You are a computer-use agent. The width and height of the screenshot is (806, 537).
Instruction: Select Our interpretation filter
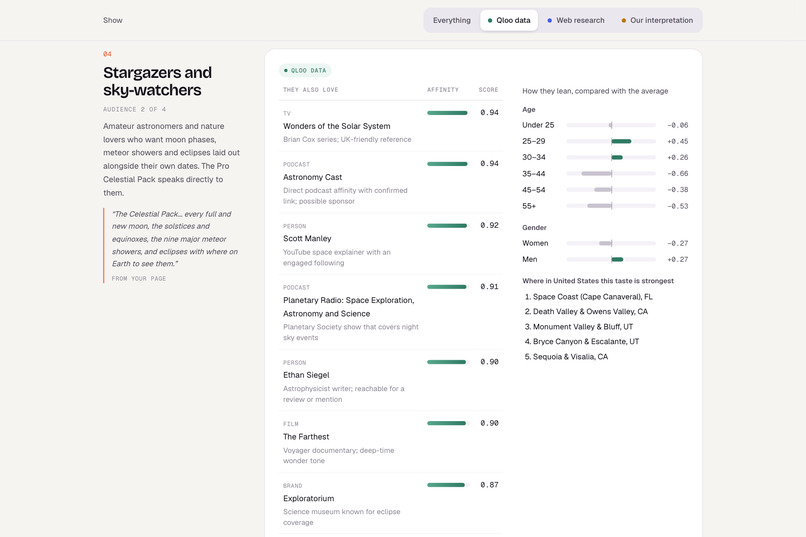(x=657, y=20)
